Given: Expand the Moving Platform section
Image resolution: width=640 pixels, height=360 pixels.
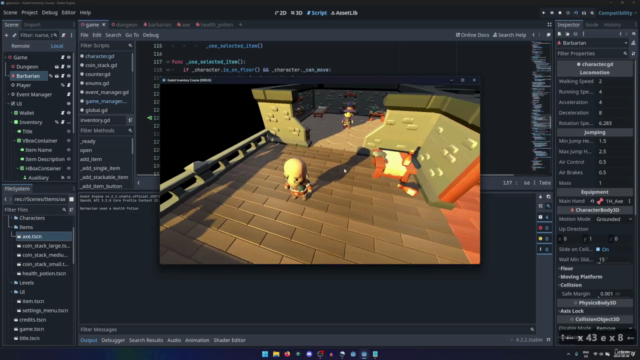Looking at the screenshot, I should click(x=580, y=277).
